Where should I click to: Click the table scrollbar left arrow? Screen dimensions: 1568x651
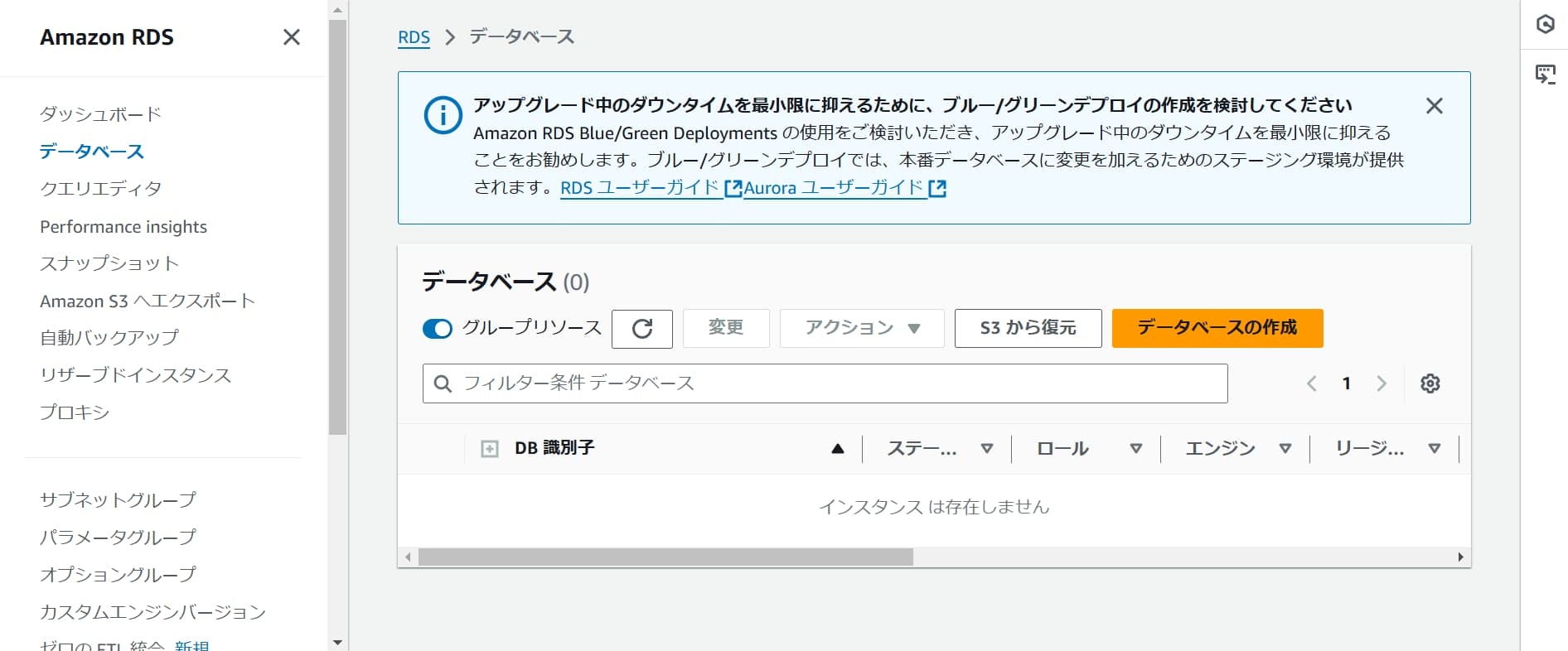408,557
